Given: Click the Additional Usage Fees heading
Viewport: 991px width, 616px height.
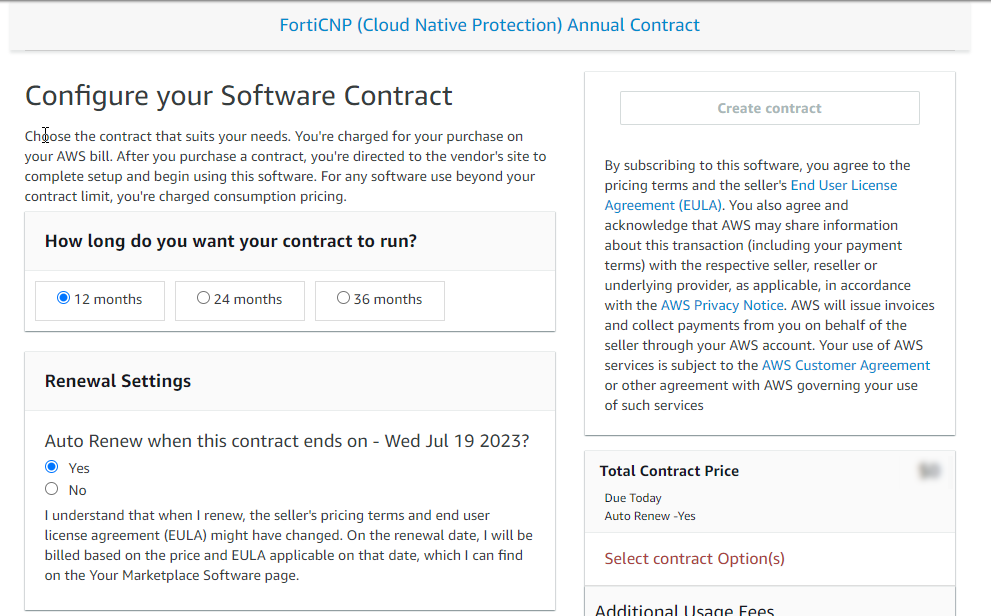Looking at the screenshot, I should (684, 609).
